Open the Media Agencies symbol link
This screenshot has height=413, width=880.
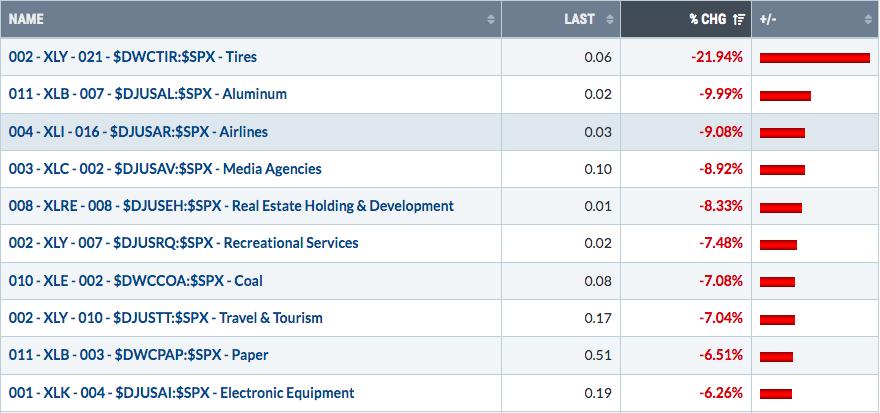[x=165, y=169]
